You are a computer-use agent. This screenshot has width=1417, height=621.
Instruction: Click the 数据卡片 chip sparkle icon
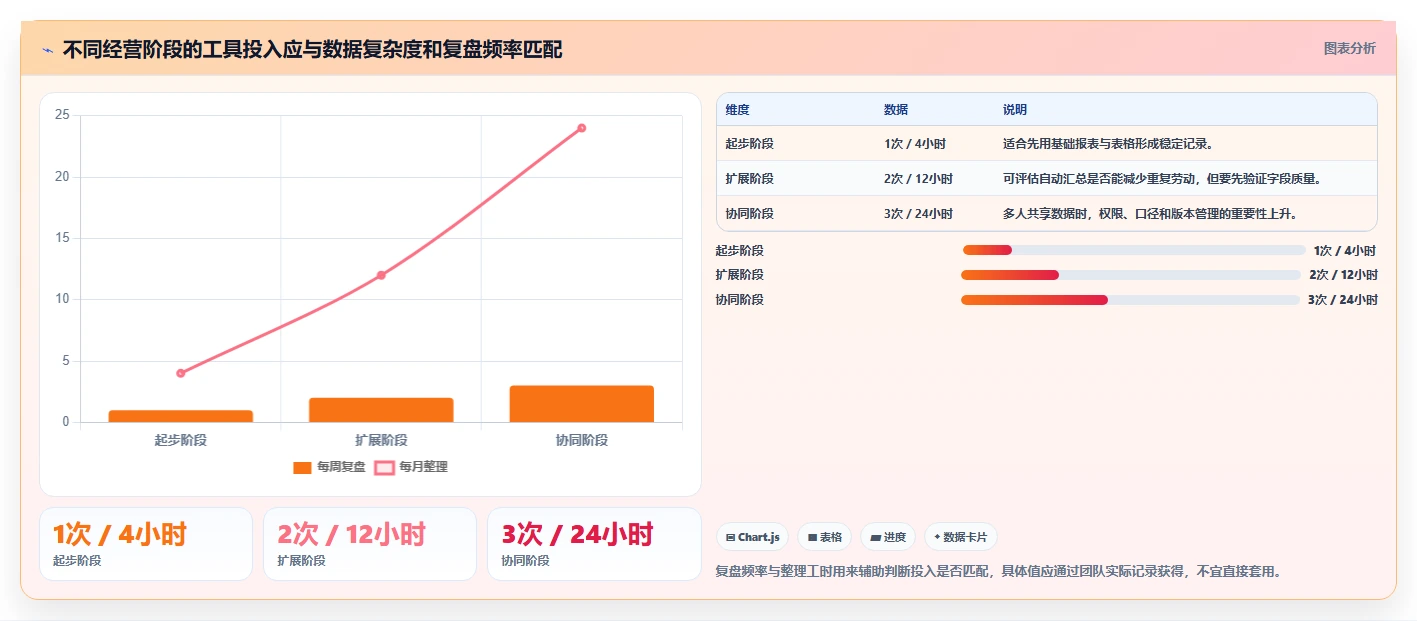click(x=937, y=537)
